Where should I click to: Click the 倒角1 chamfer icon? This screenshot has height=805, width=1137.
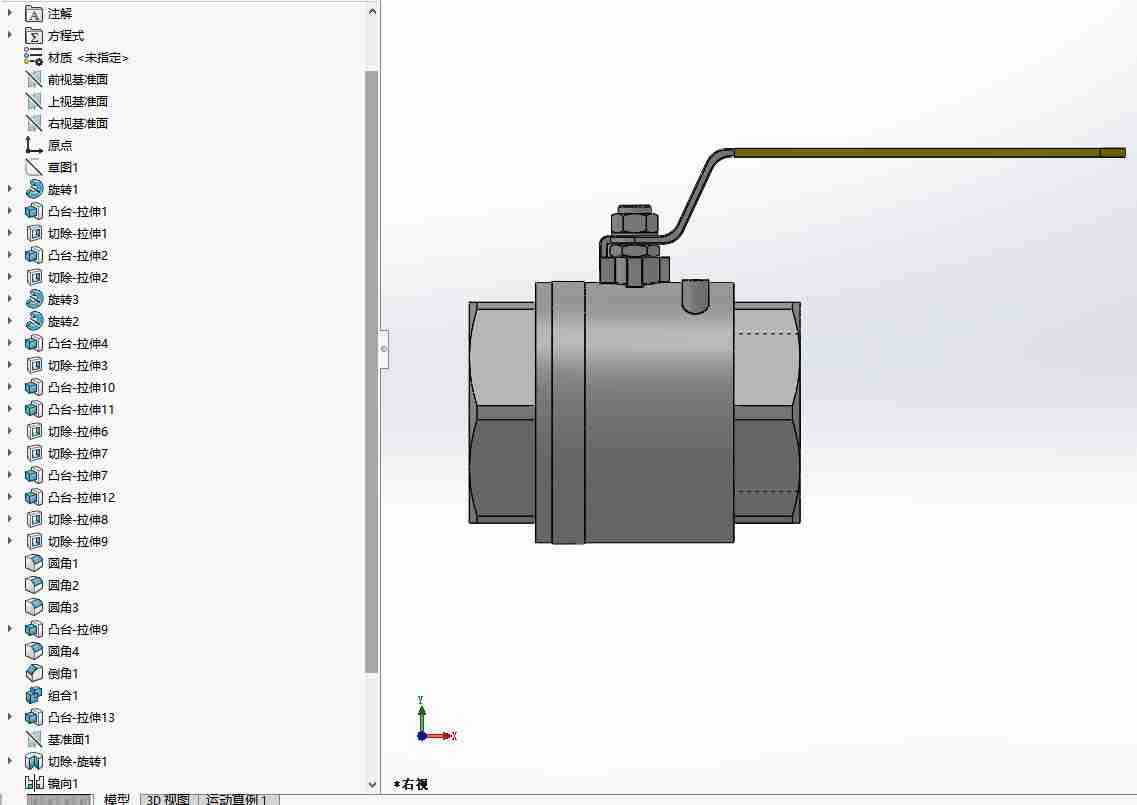click(33, 673)
